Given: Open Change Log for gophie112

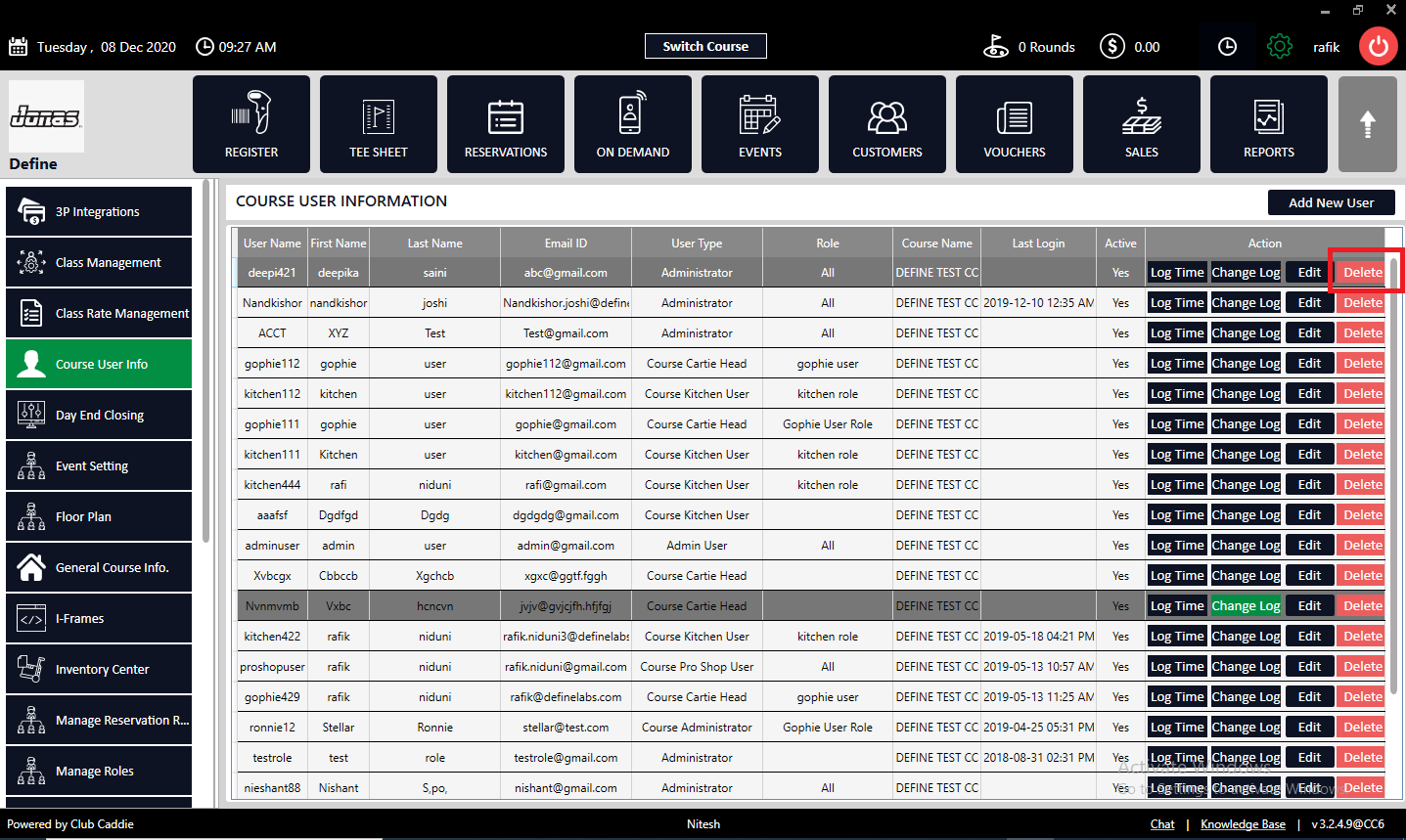Looking at the screenshot, I should click(x=1246, y=363).
